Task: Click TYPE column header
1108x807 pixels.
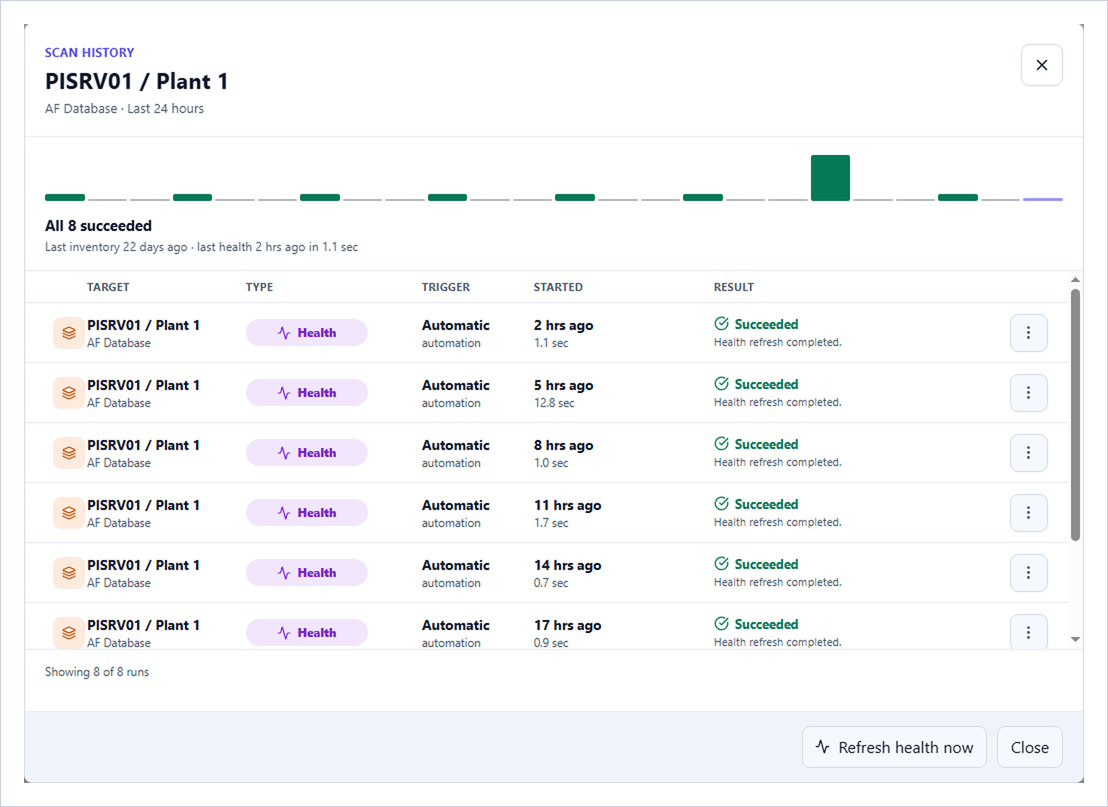Action: [x=259, y=287]
